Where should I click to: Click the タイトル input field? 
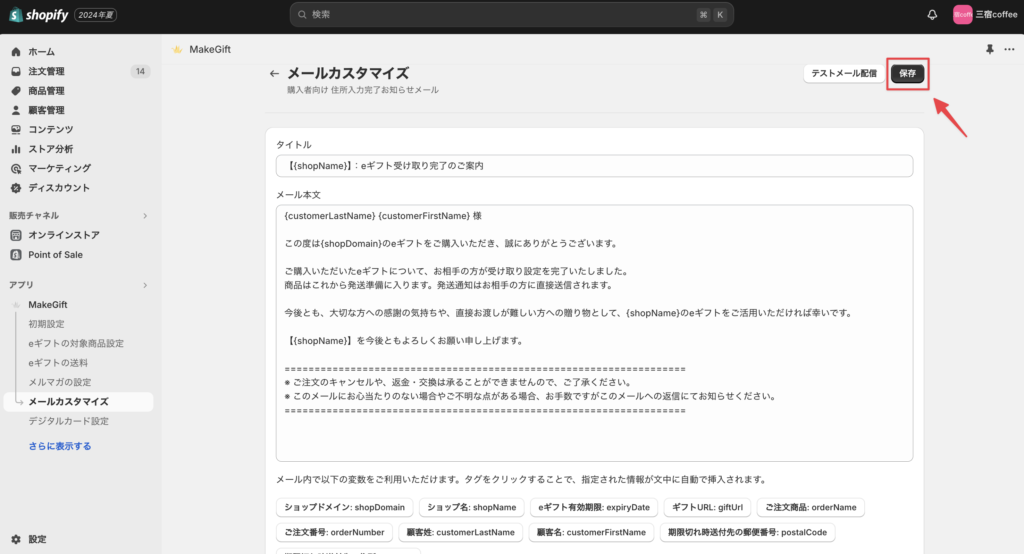click(594, 166)
